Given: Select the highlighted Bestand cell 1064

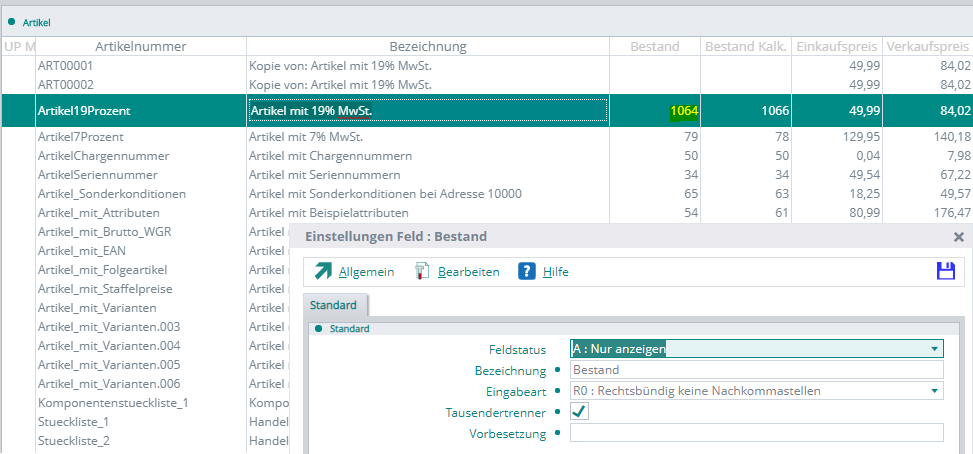Looking at the screenshot, I should (684, 111).
